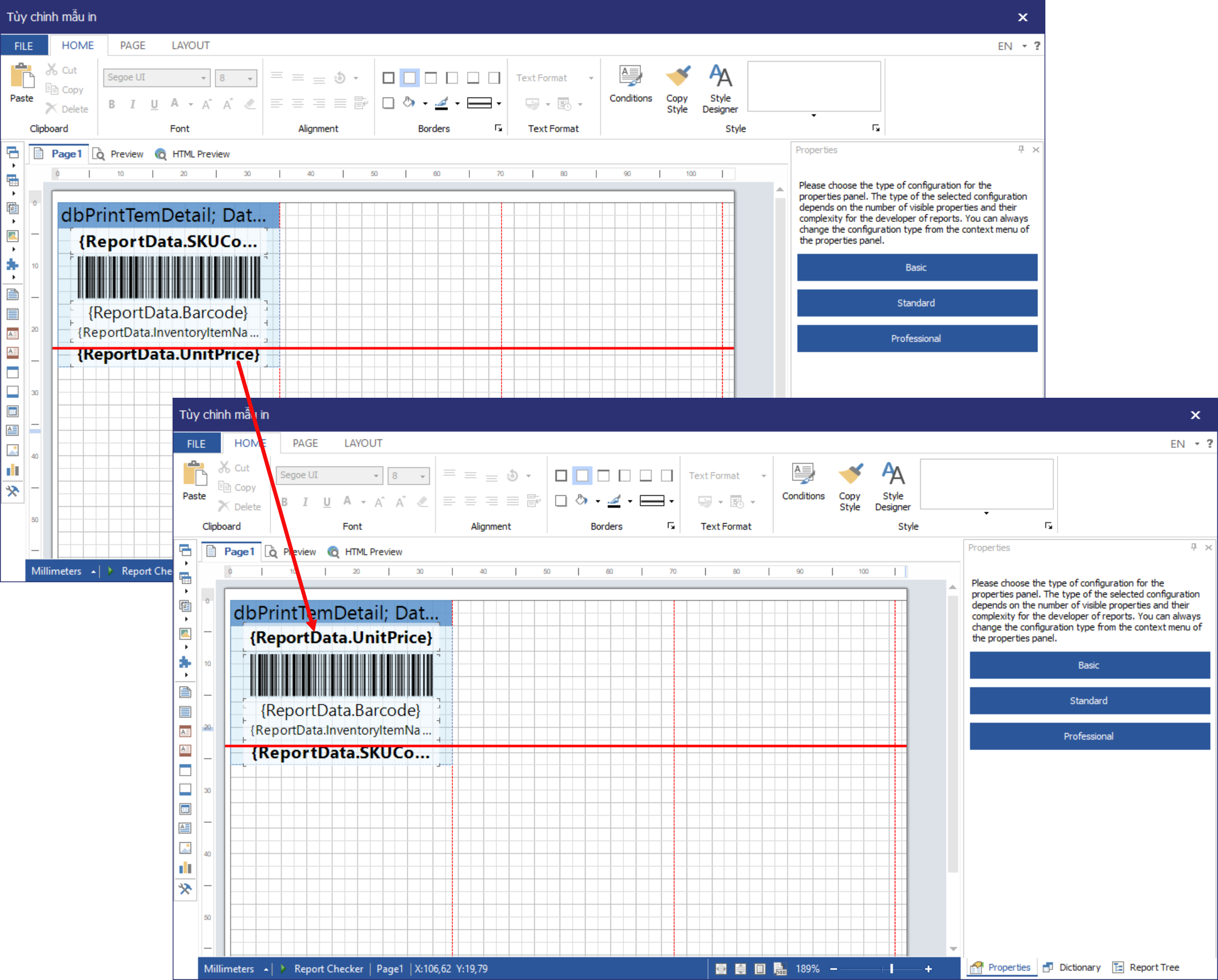1218x980 pixels.
Task: Switch to LAYOUT tab in front window
Action: 363,443
